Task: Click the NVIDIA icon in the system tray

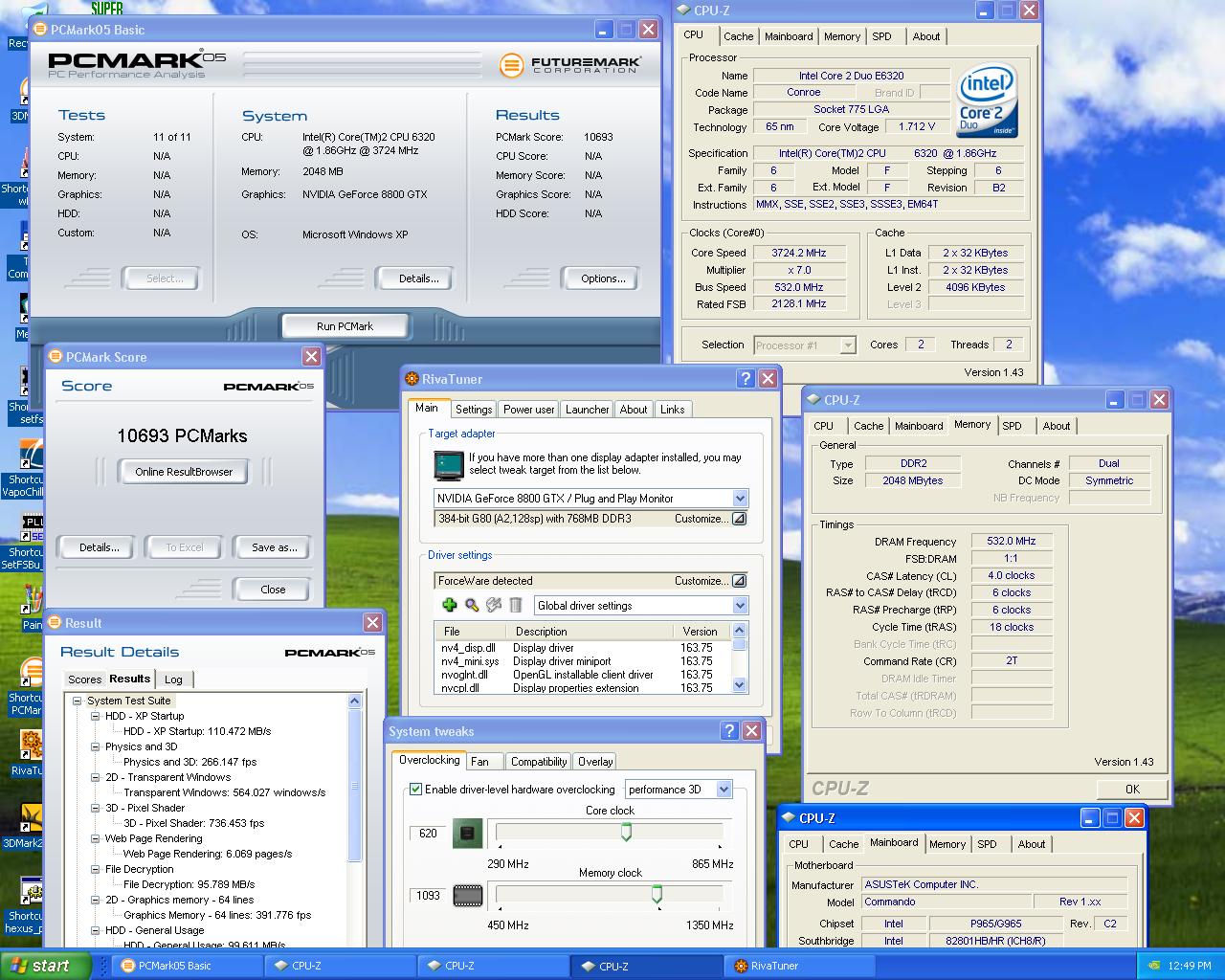Action: click(x=1154, y=966)
